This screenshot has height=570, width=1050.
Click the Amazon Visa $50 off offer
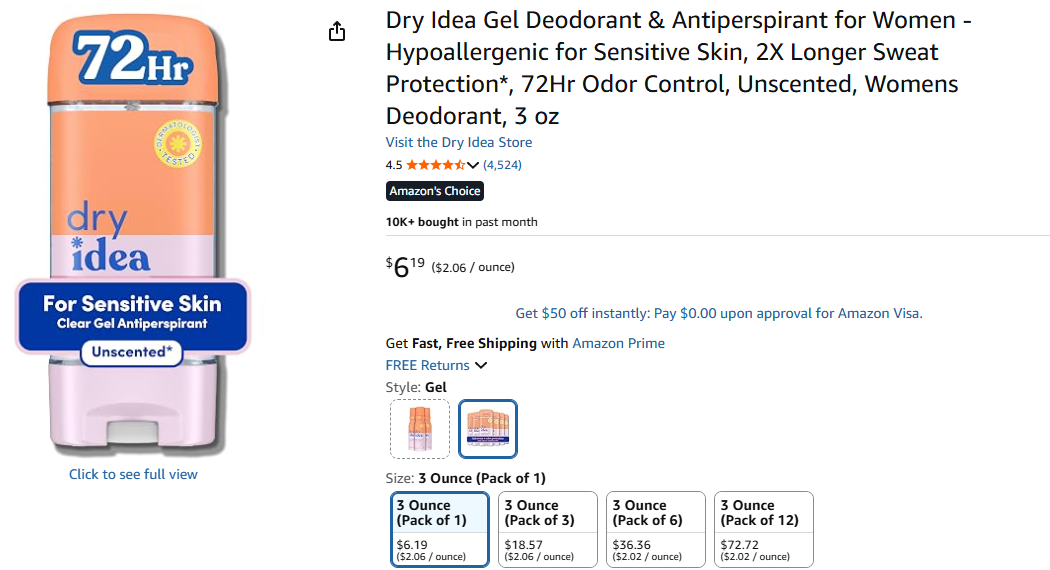719,313
